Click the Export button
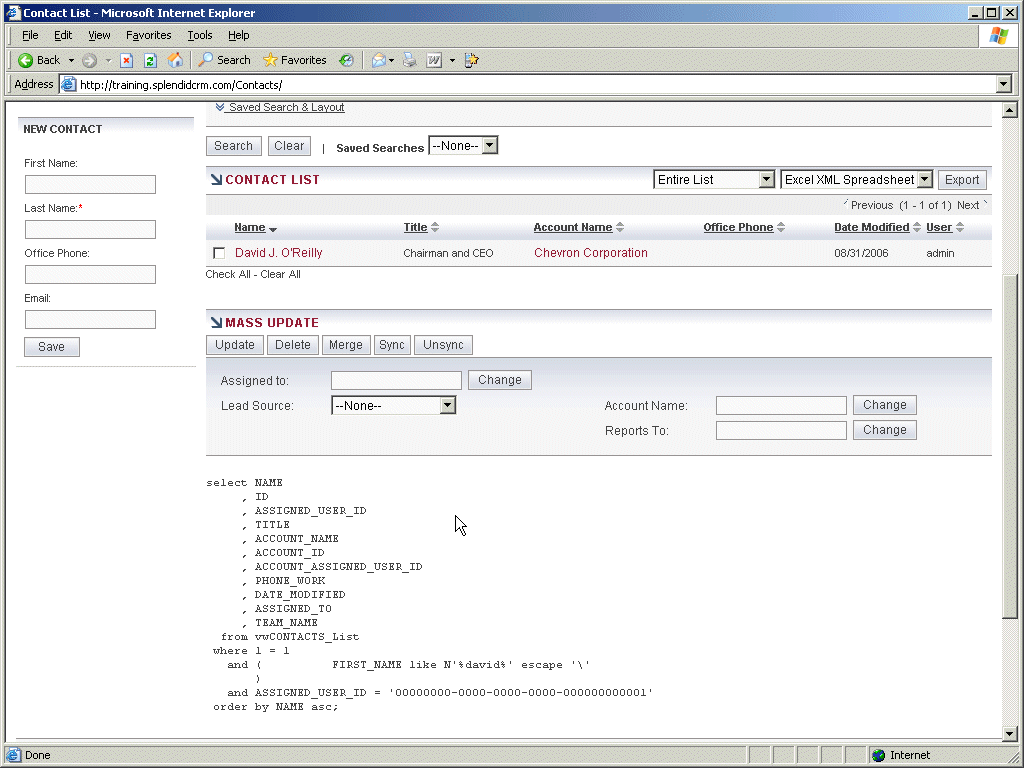This screenshot has width=1024, height=768. pyautogui.click(x=962, y=180)
